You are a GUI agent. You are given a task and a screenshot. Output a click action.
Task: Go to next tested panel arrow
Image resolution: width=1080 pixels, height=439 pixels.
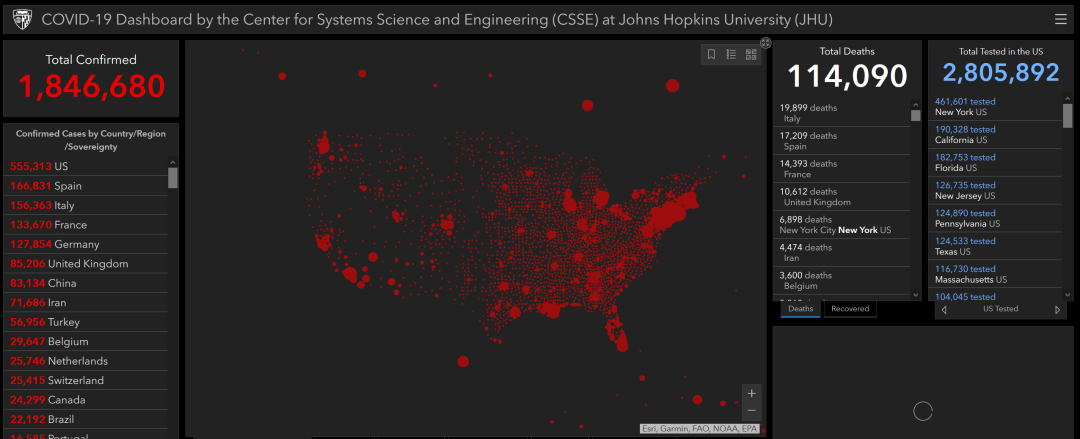point(1057,309)
